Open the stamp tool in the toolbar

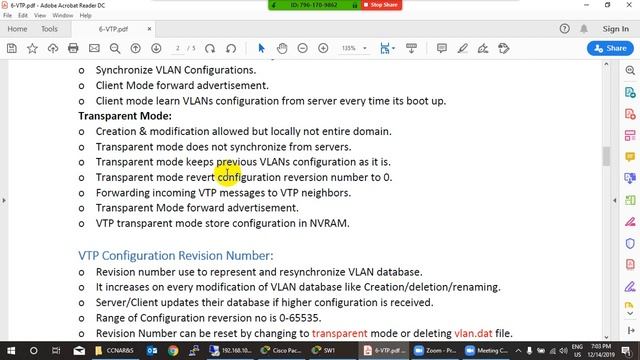point(504,49)
